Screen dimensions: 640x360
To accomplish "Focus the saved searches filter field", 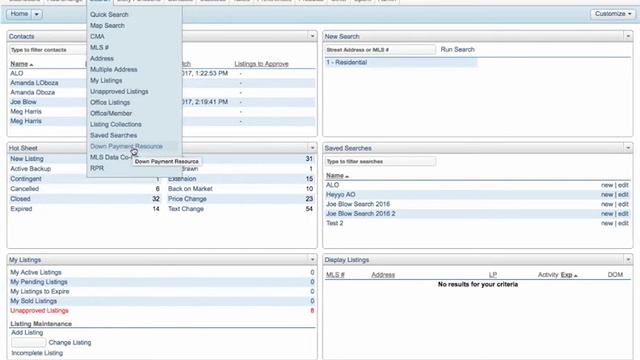I will (380, 162).
